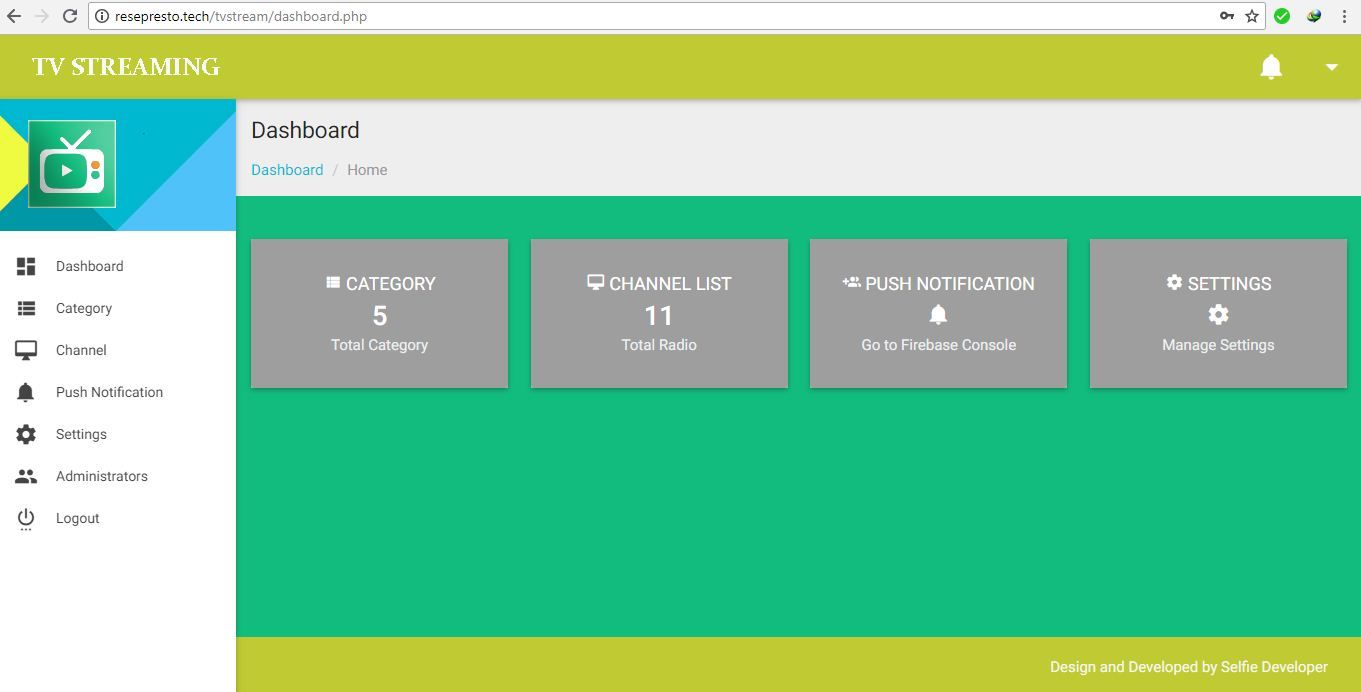Open Category from the sidebar menu
Screen dimensions: 1361x692
tap(84, 308)
